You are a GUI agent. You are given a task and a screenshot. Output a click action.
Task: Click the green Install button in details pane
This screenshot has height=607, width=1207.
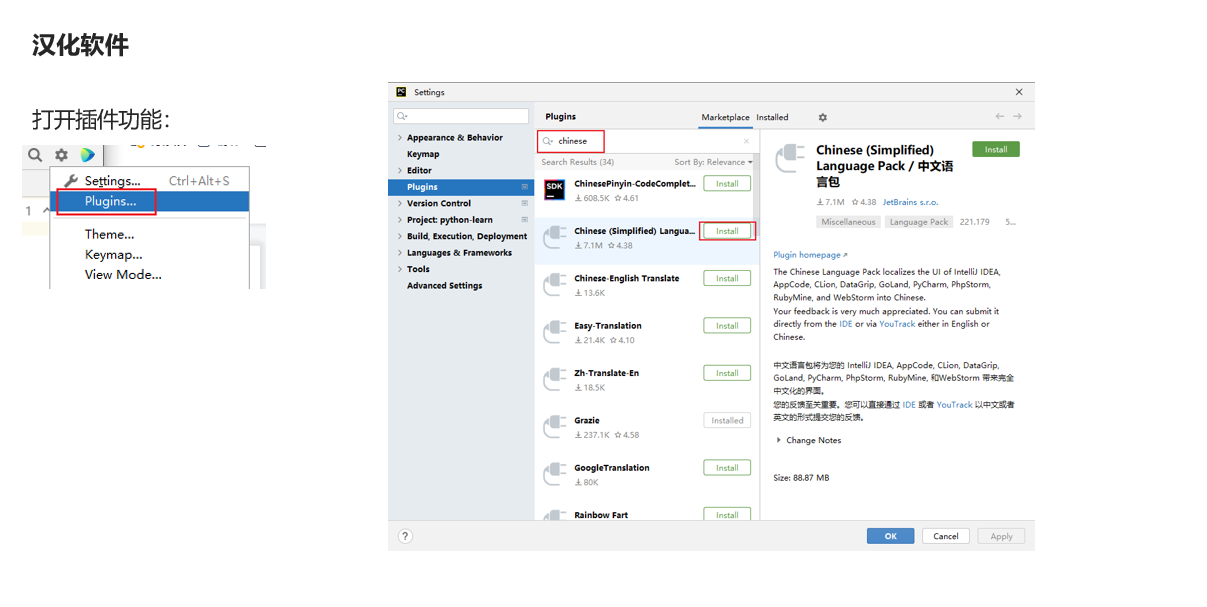(x=996, y=149)
